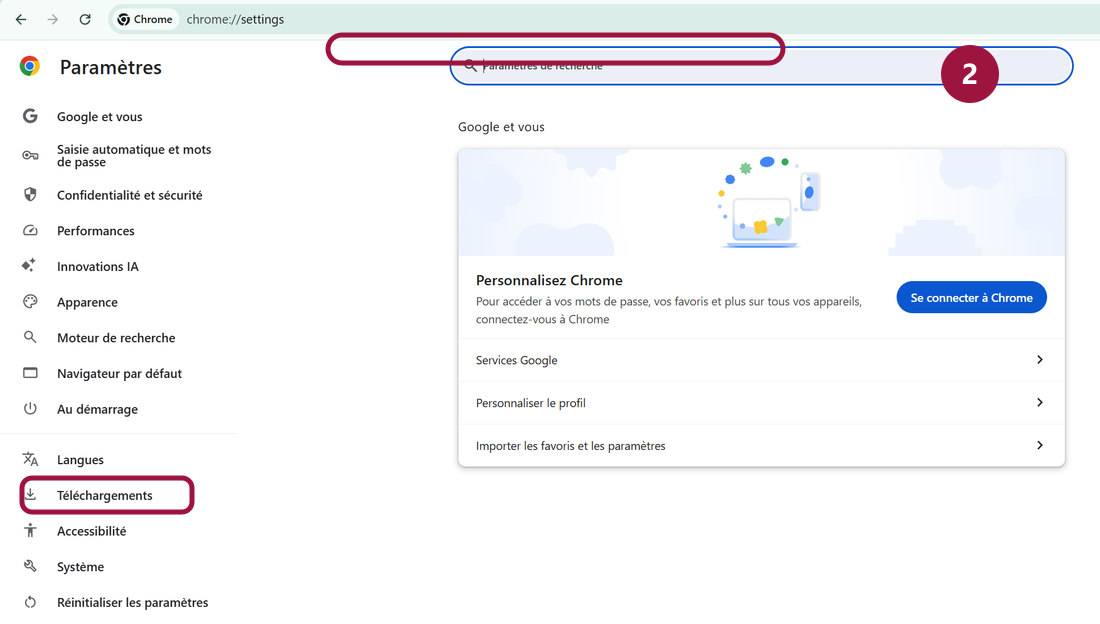Click the laptop illustration in the banner
Viewport: 1100px width, 624px height.
[x=762, y=223]
